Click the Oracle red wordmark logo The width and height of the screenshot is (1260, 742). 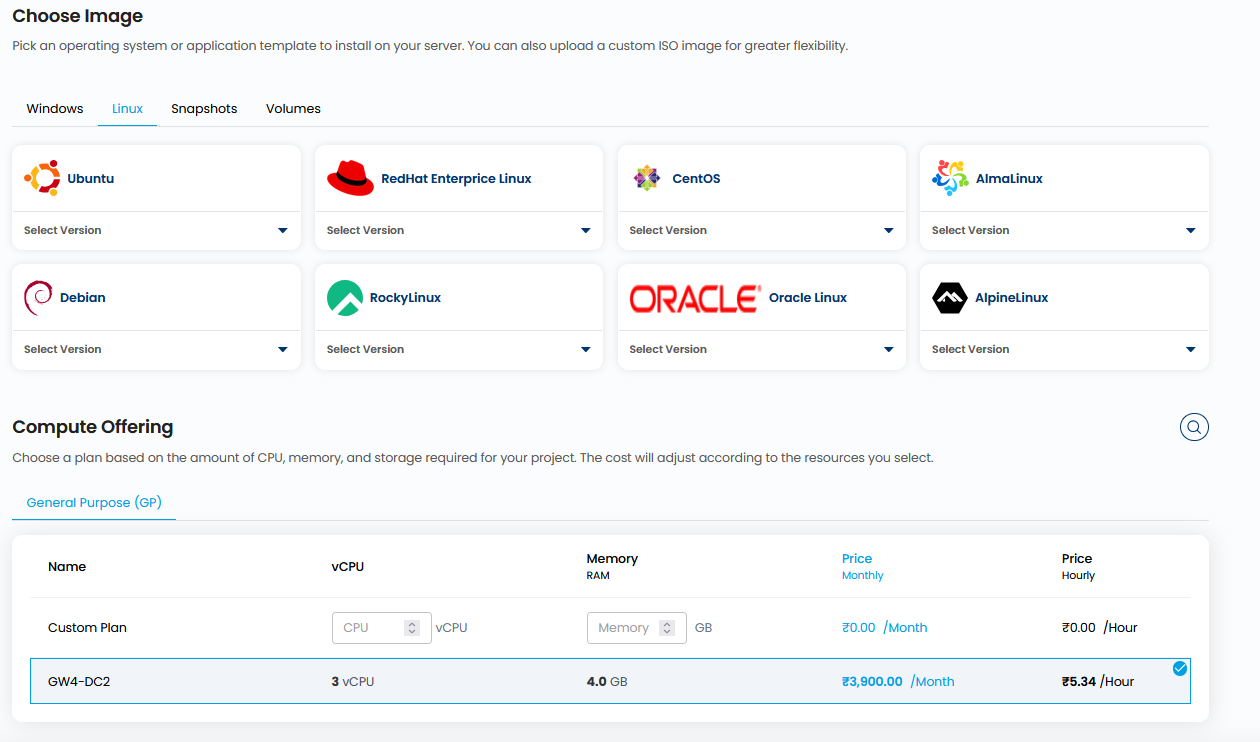point(695,298)
